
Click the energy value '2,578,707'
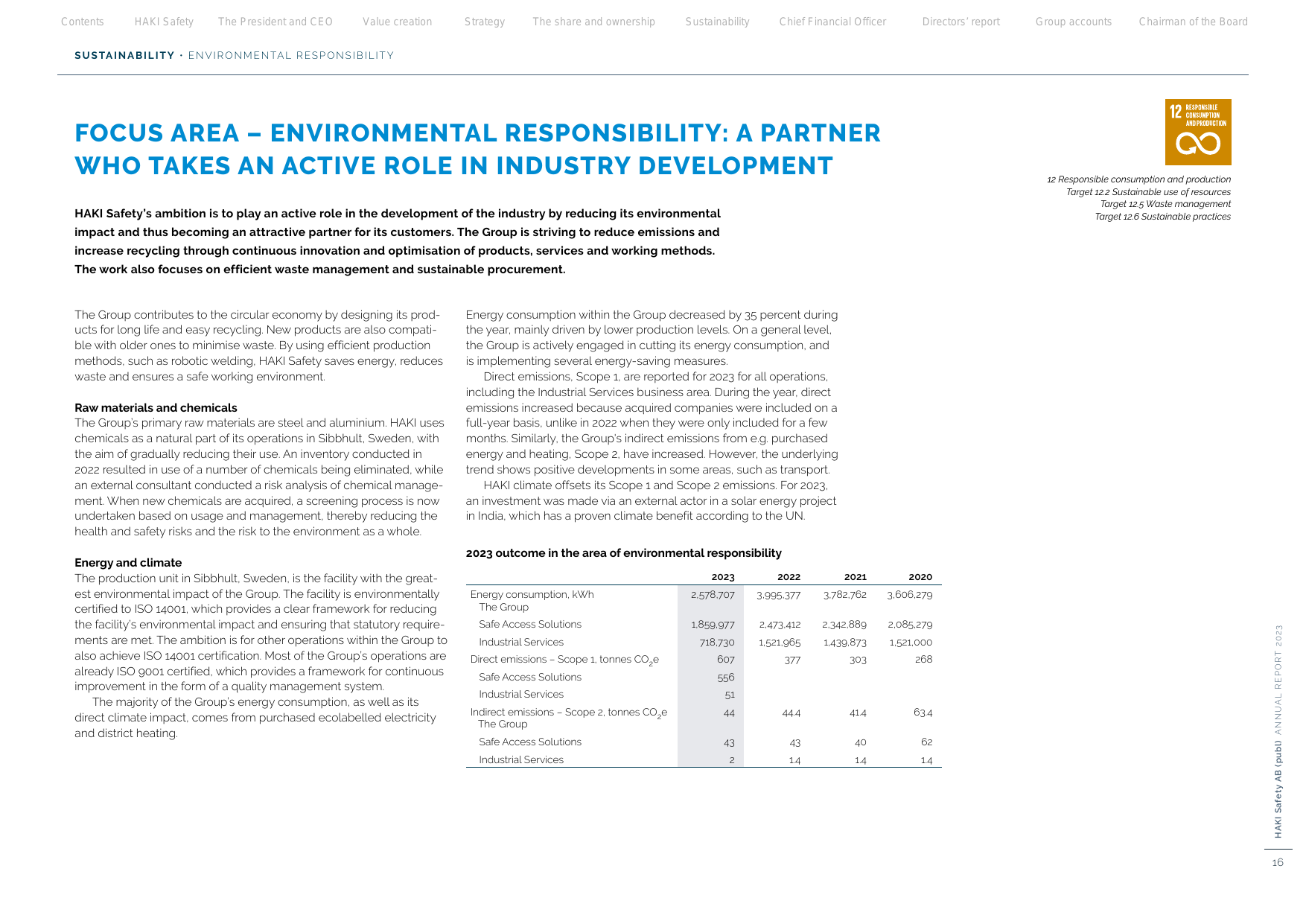pyautogui.click(x=713, y=595)
